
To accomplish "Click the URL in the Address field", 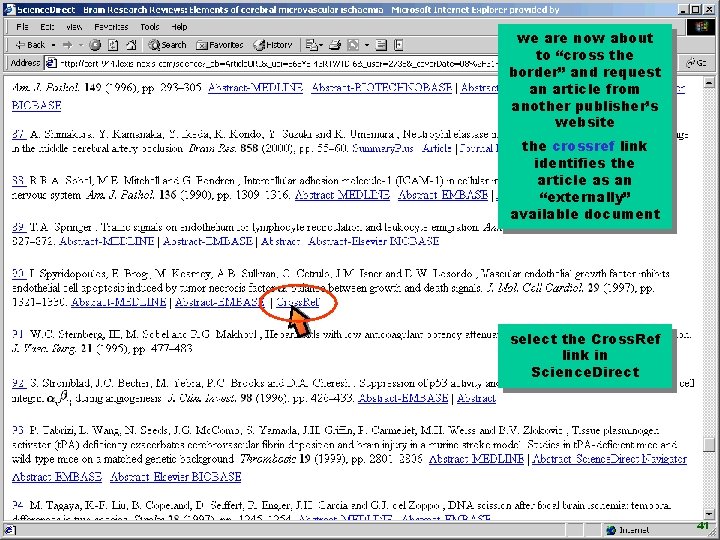I will (278, 63).
